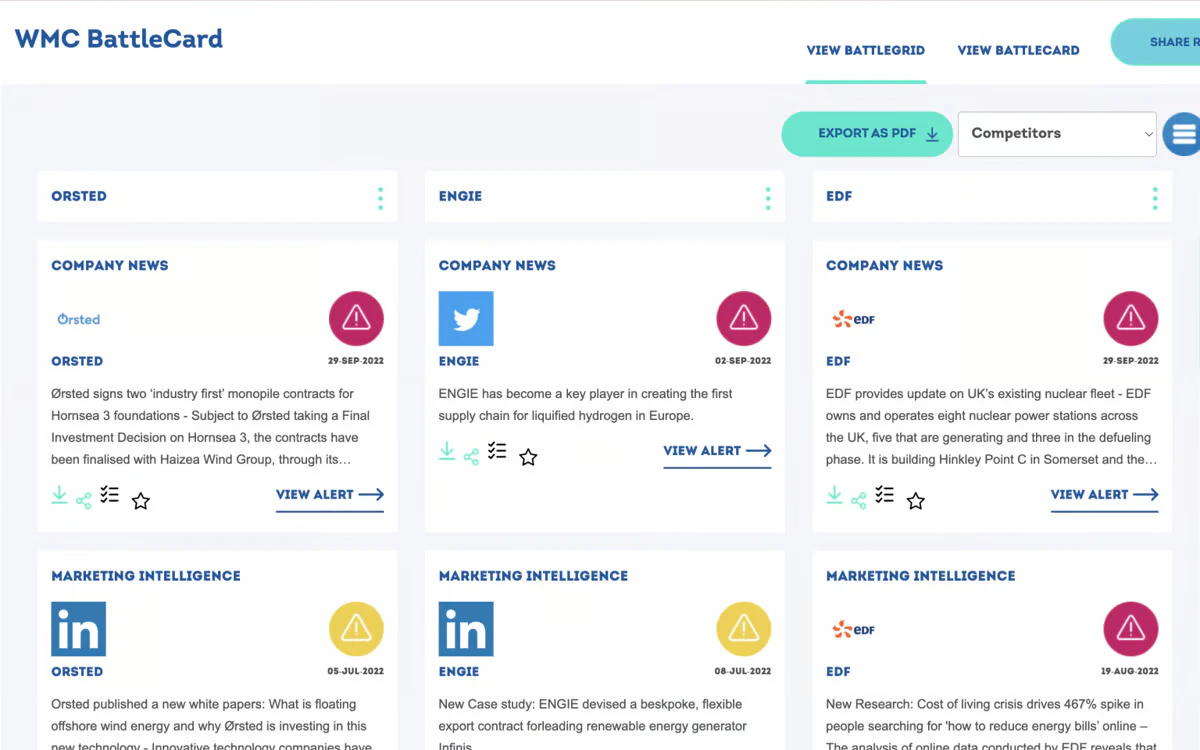Click the checklist icon on EDF's news card
Screen dimensions: 1200x750
point(884,494)
